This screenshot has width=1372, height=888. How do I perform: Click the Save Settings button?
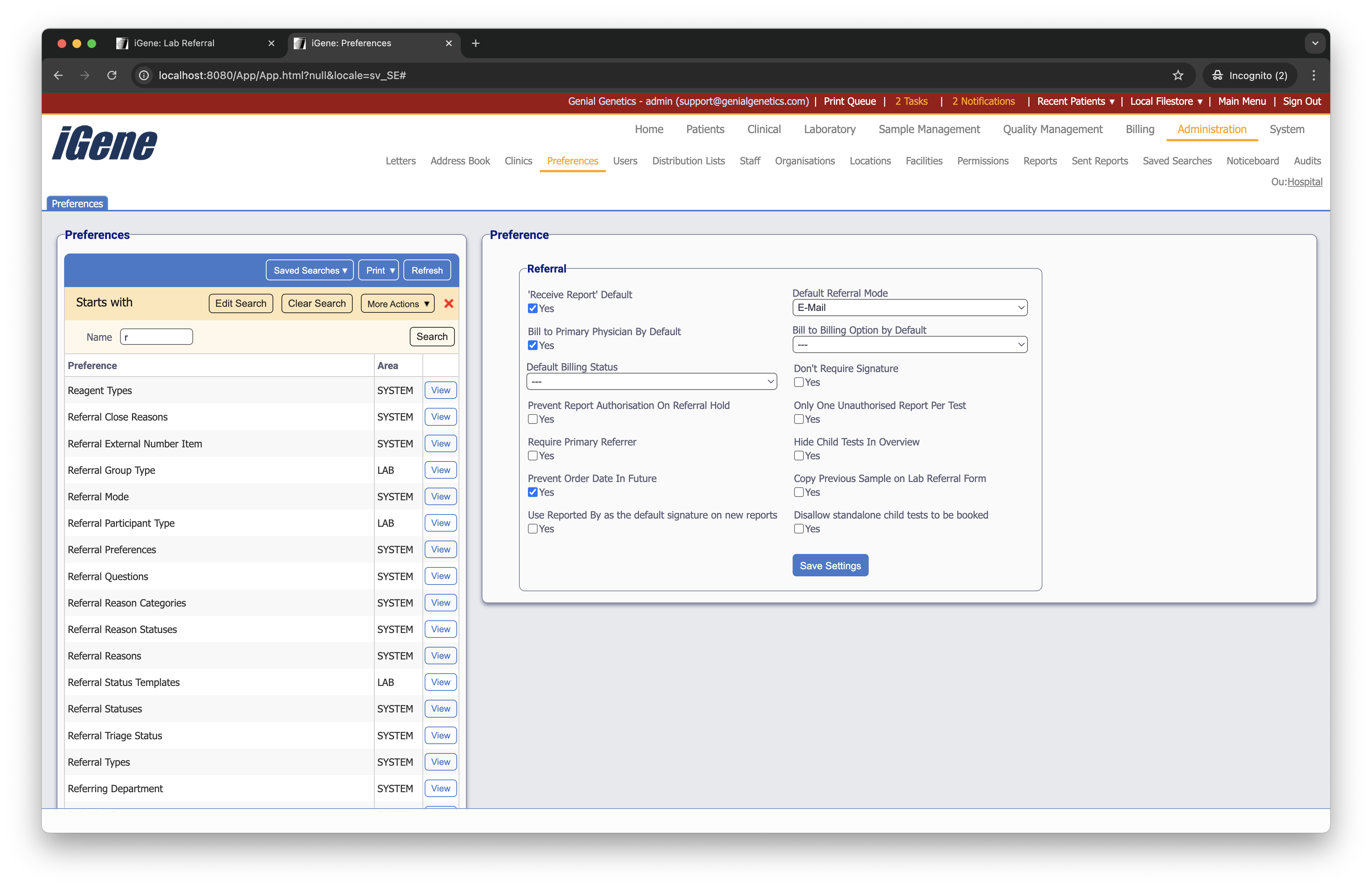point(830,566)
